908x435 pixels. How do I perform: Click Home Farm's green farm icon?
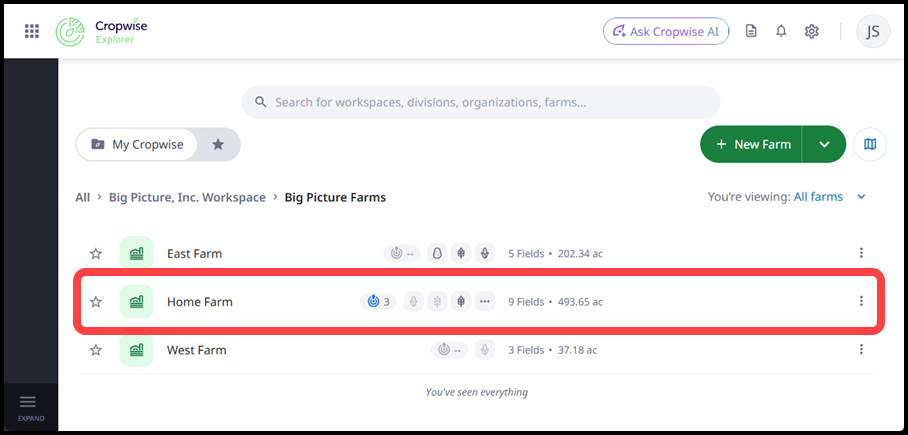click(137, 301)
